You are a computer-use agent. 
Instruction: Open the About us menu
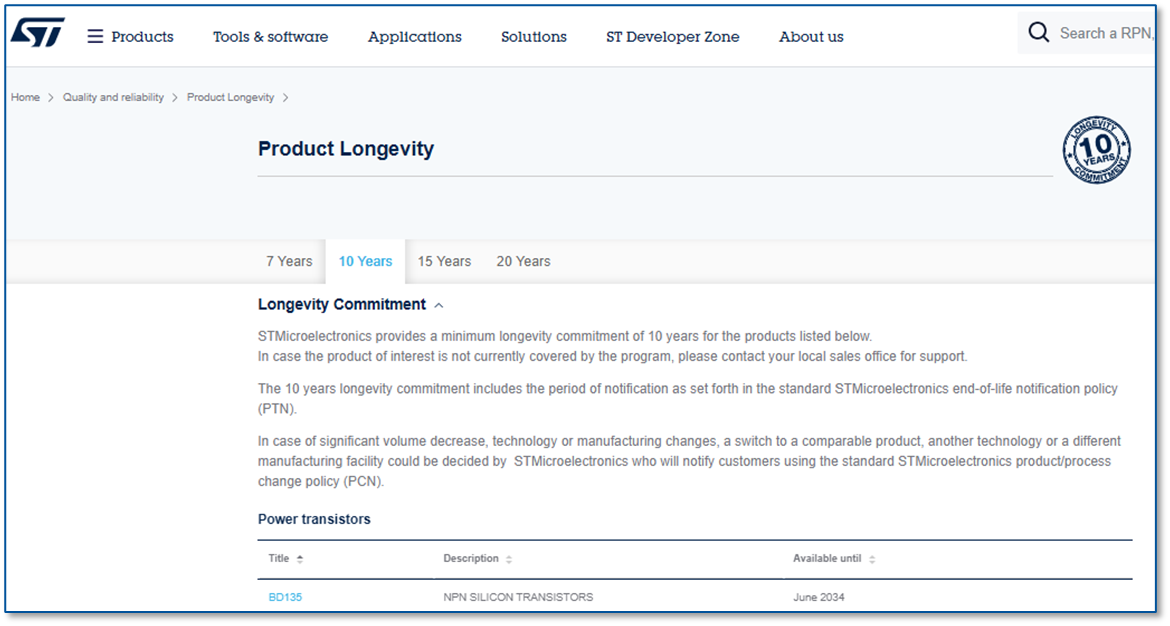click(x=810, y=37)
